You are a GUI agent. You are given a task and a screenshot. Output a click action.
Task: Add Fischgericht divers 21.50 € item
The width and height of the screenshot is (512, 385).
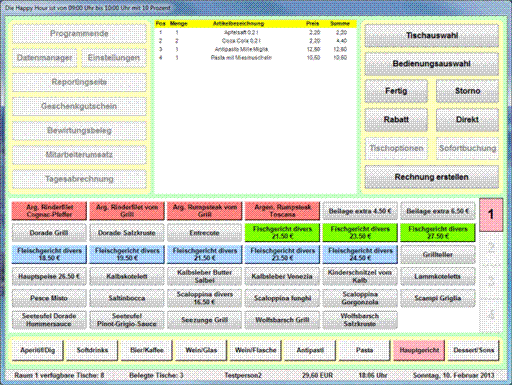pyautogui.click(x=282, y=233)
